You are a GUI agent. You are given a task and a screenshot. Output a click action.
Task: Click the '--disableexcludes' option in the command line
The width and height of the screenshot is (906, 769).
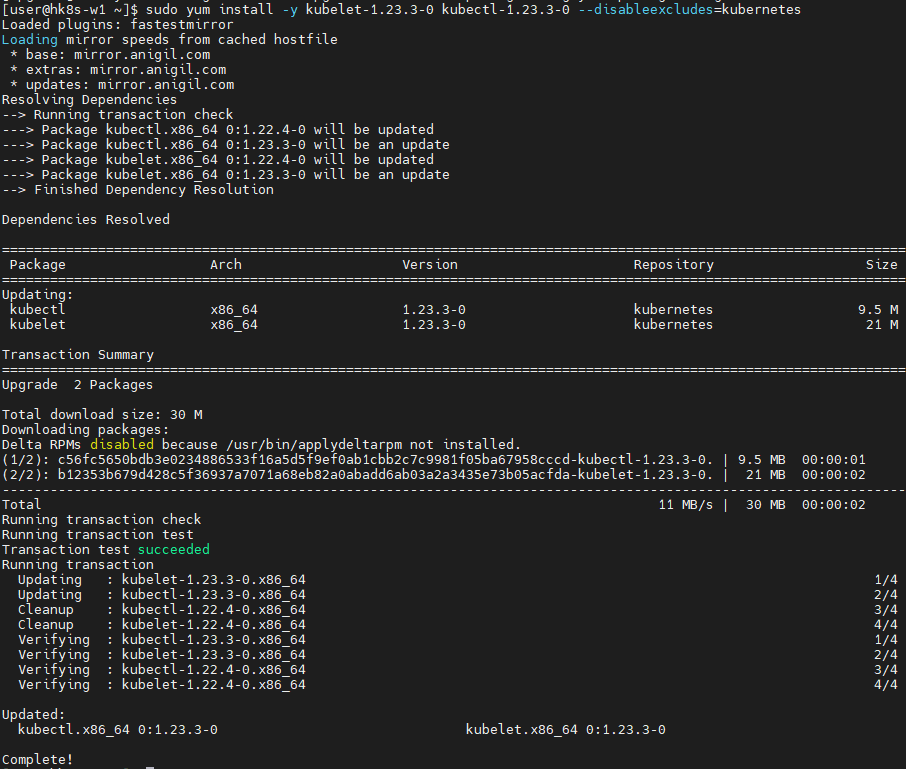tap(646, 9)
